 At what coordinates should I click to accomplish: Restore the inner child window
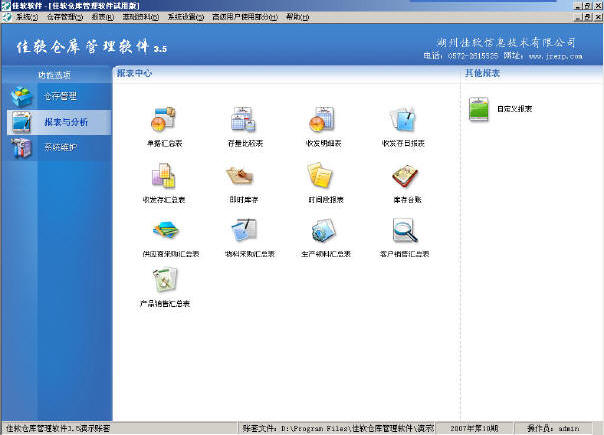[588, 17]
